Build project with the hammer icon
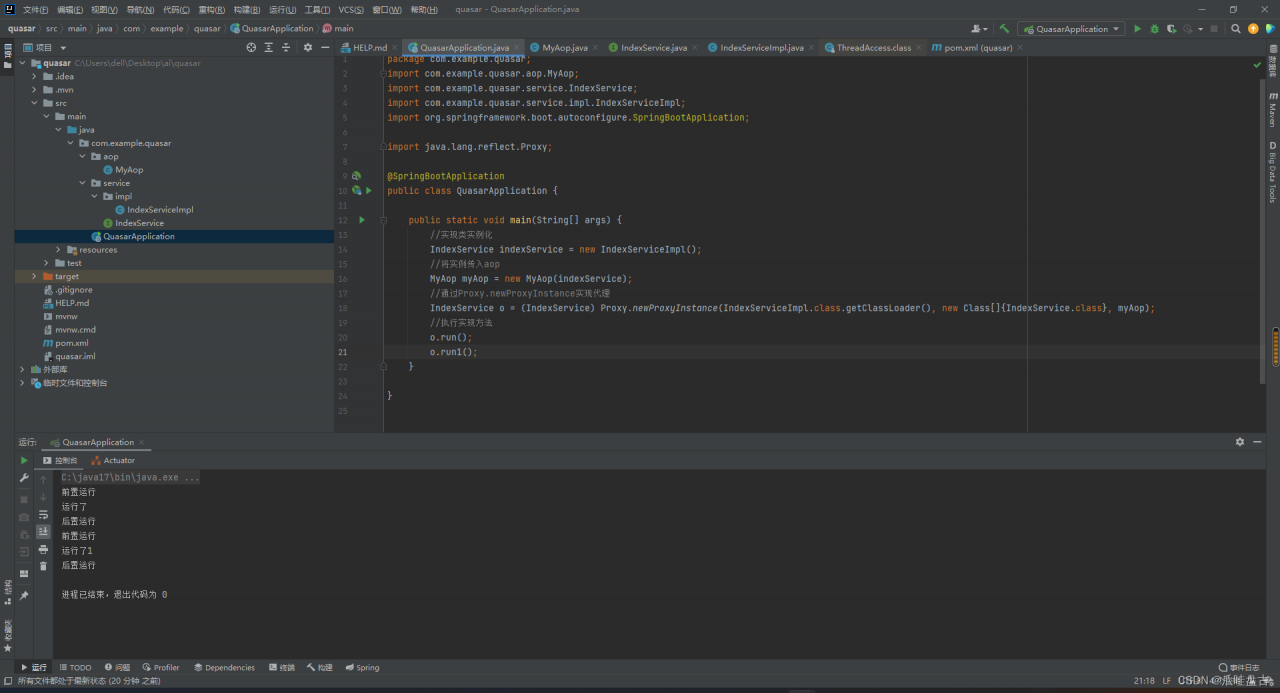Viewport: 1280px width, 693px height. [x=1004, y=29]
